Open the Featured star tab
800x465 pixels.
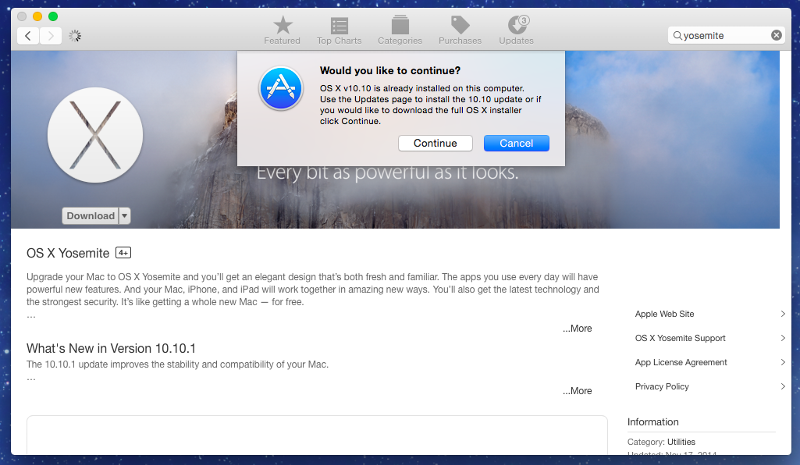click(282, 30)
